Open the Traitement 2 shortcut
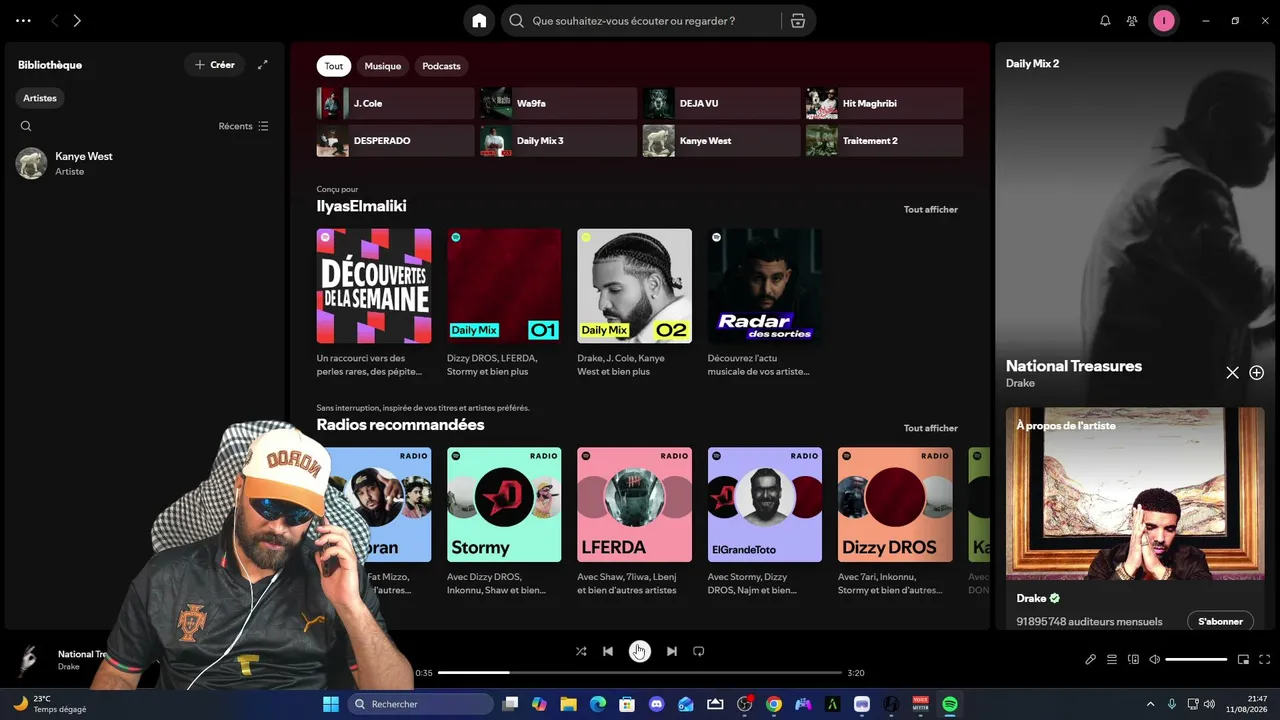1280x720 pixels. pos(884,141)
